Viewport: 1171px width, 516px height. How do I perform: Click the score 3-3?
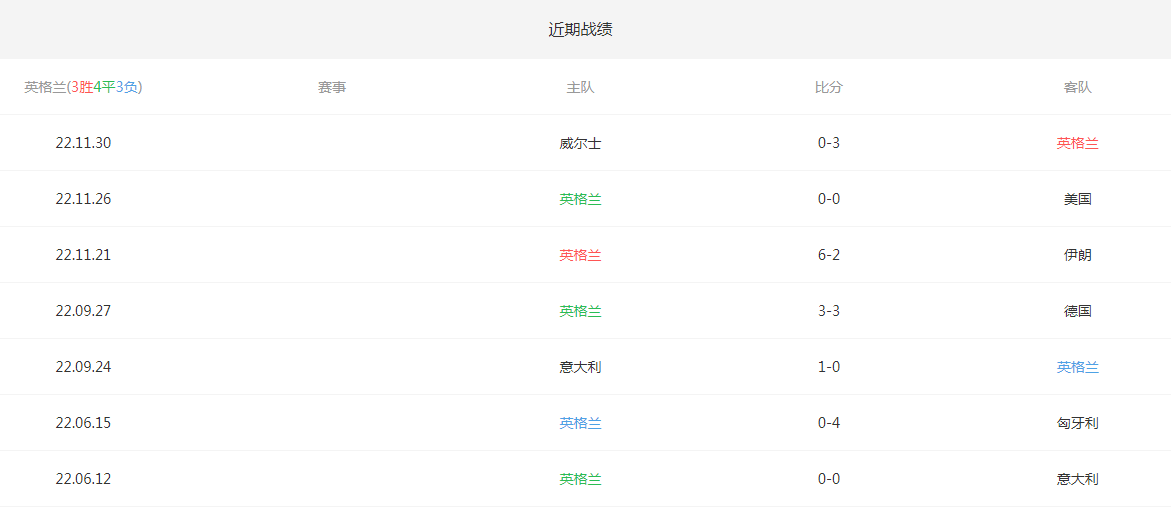coord(829,311)
